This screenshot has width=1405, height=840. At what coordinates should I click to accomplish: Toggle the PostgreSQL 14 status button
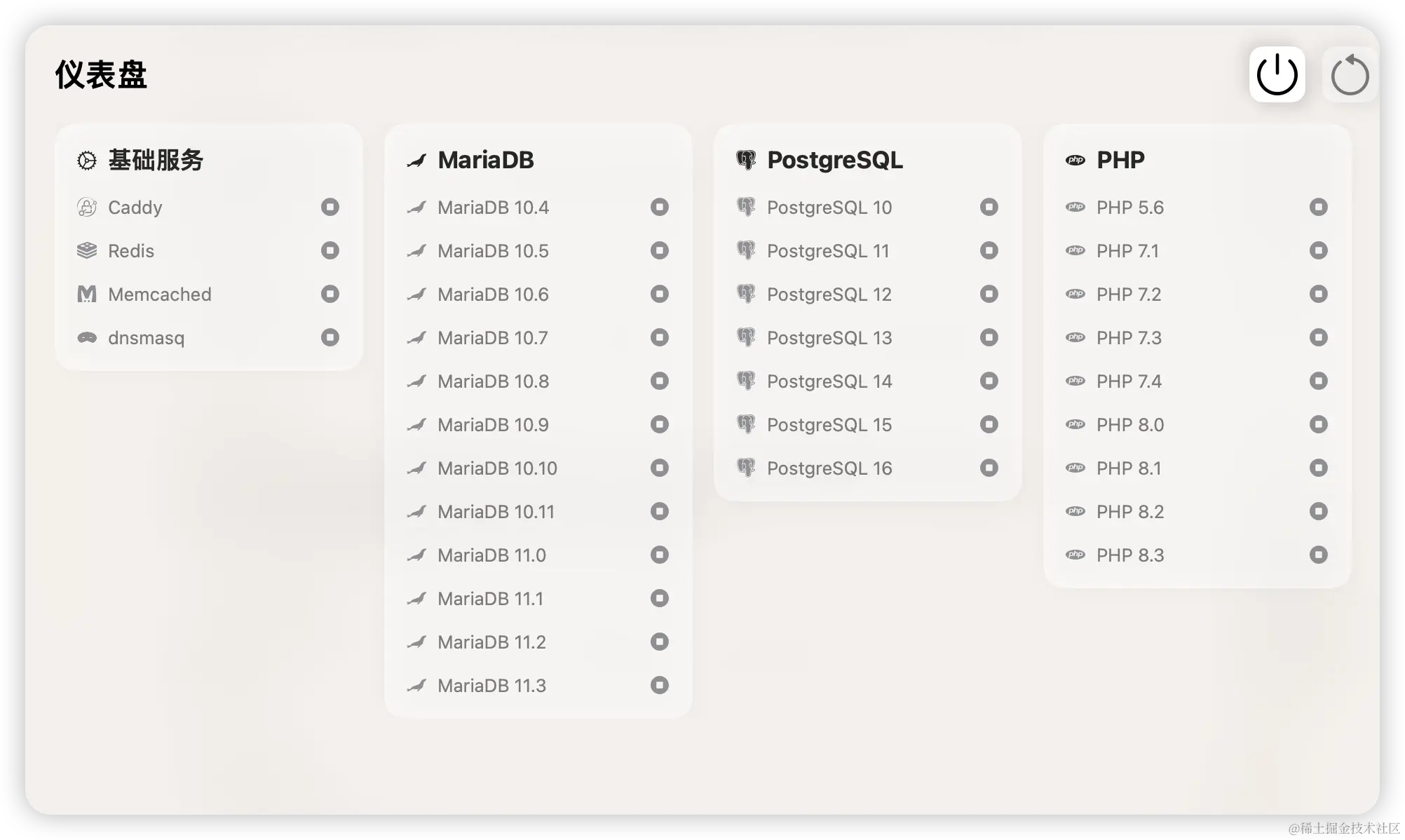click(x=989, y=381)
